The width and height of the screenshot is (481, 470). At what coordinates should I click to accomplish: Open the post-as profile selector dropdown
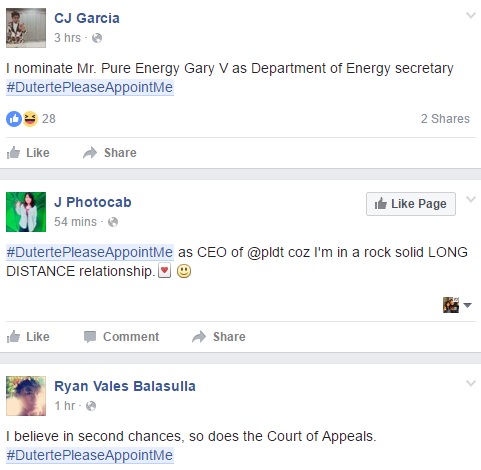point(457,305)
